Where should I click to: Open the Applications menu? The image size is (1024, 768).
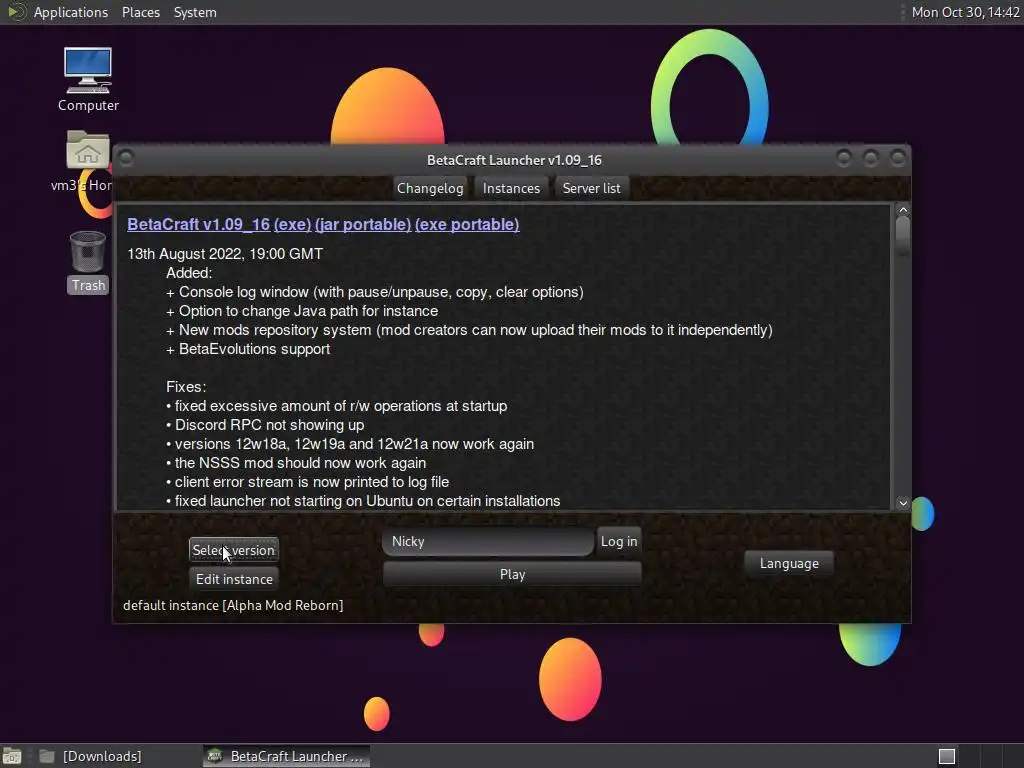[71, 12]
